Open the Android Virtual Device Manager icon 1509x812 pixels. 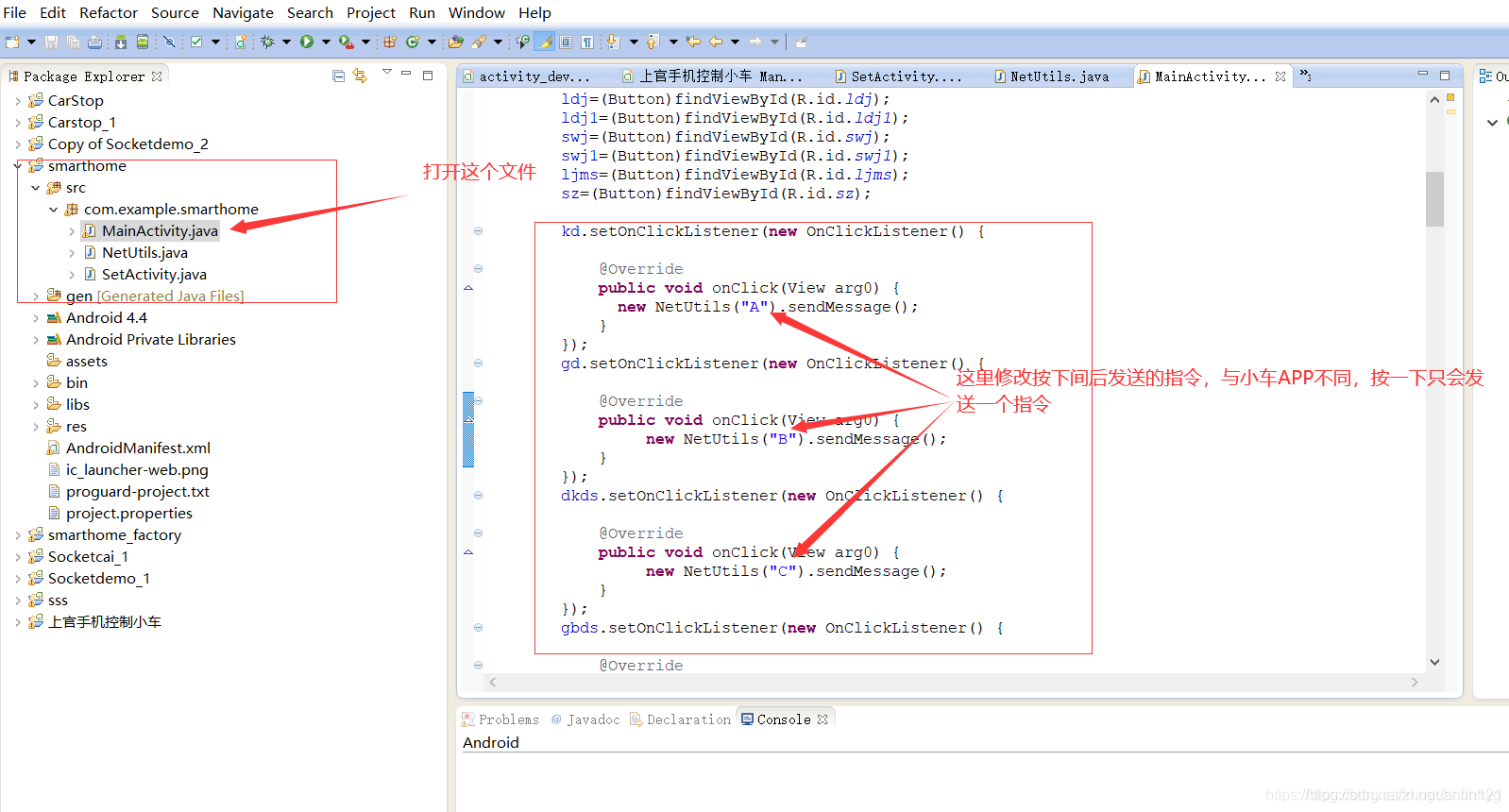pos(143,42)
